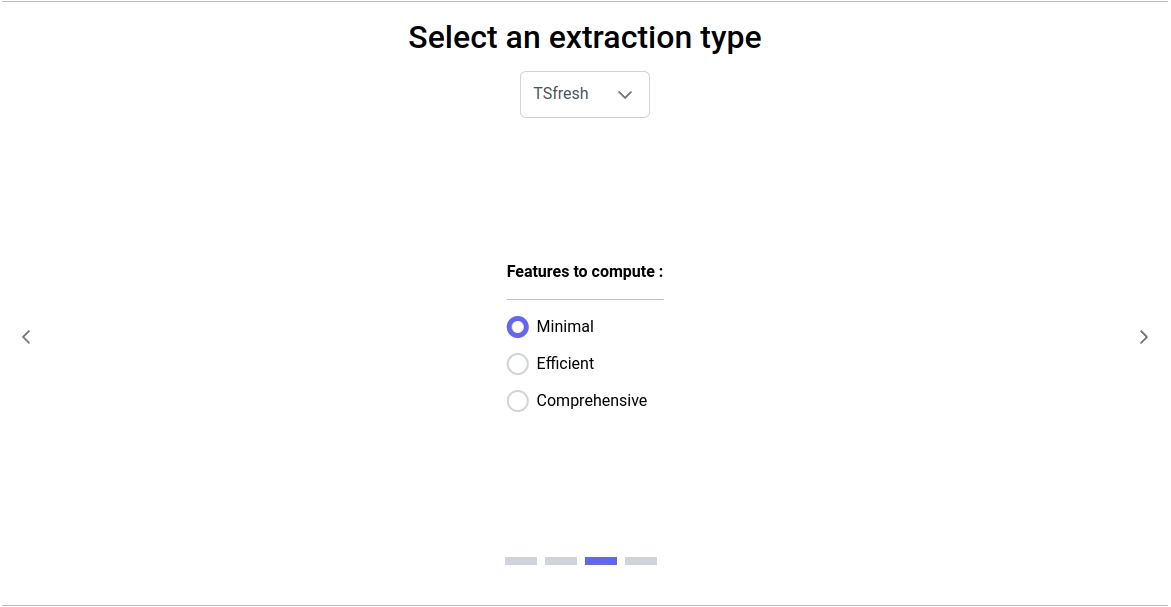Click the bottom horizontal rule below indicators
1171x607 pixels.
(x=585, y=605)
